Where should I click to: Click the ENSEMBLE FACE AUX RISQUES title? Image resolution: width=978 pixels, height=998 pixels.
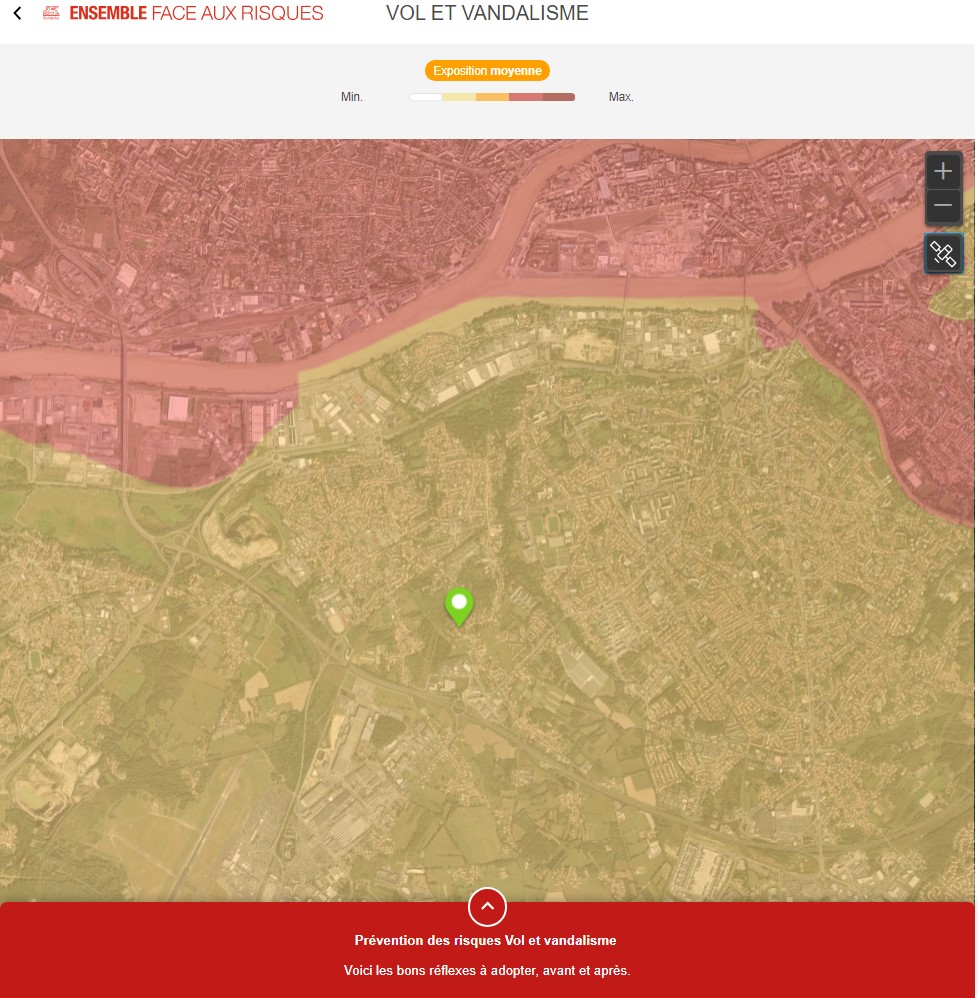click(x=196, y=14)
